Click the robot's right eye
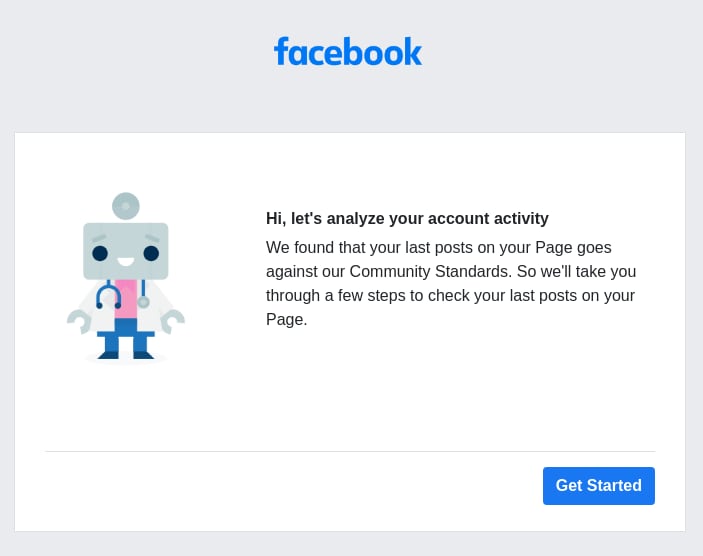The width and height of the screenshot is (703, 556). (x=151, y=253)
